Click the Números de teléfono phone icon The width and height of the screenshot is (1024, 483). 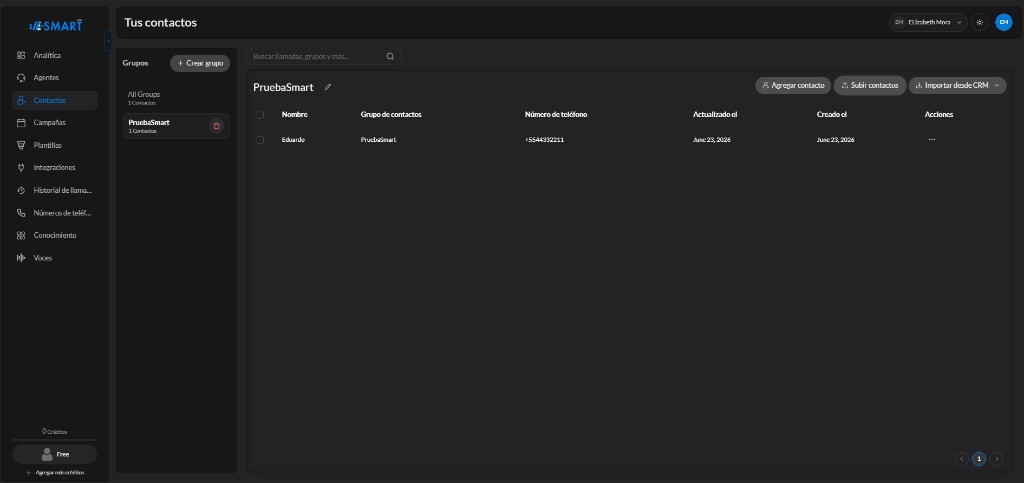point(21,213)
